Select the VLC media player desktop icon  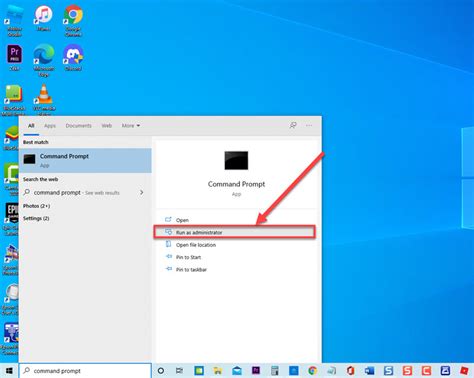pos(44,100)
